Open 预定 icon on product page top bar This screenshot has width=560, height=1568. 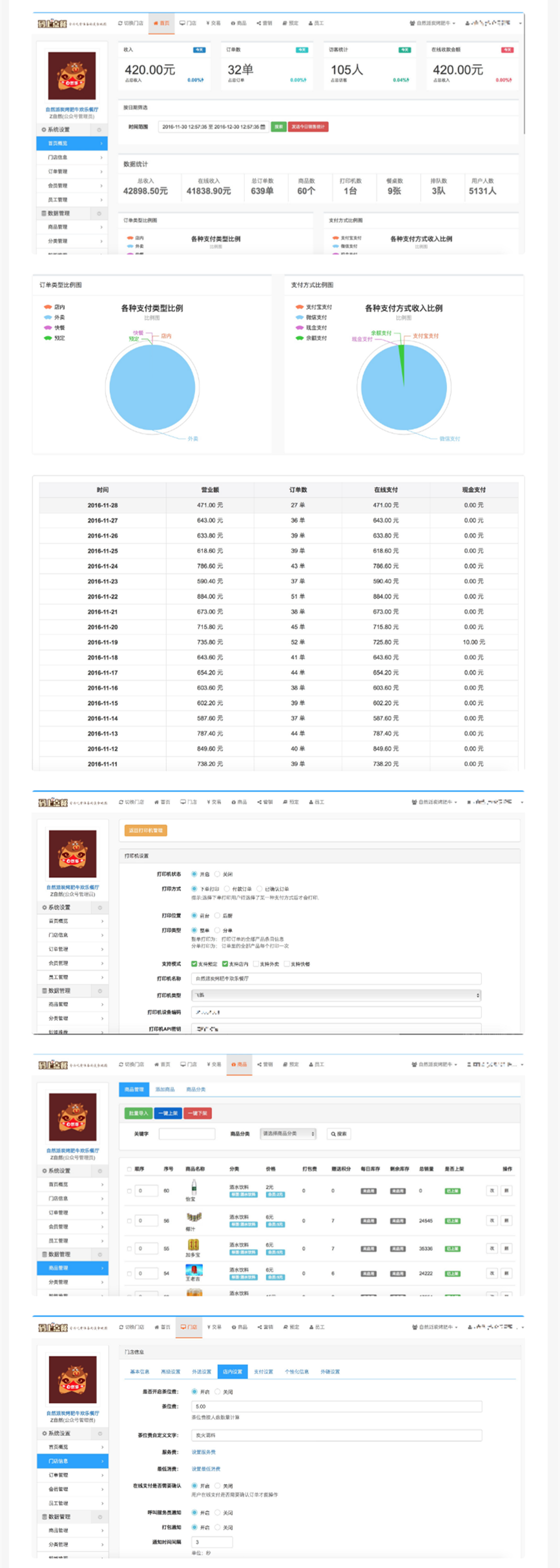click(x=285, y=1064)
